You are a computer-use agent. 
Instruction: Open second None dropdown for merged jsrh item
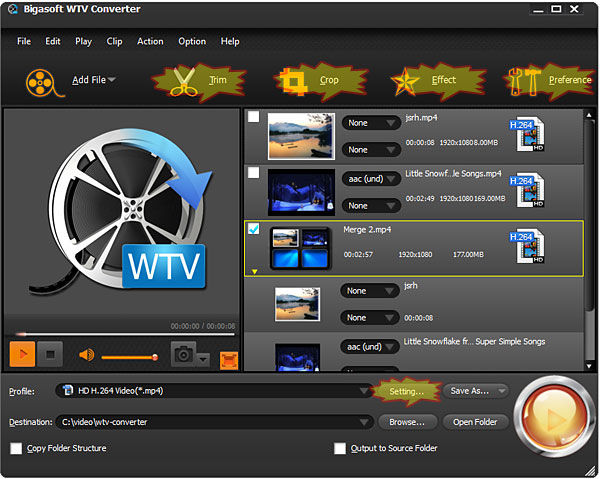tap(369, 318)
